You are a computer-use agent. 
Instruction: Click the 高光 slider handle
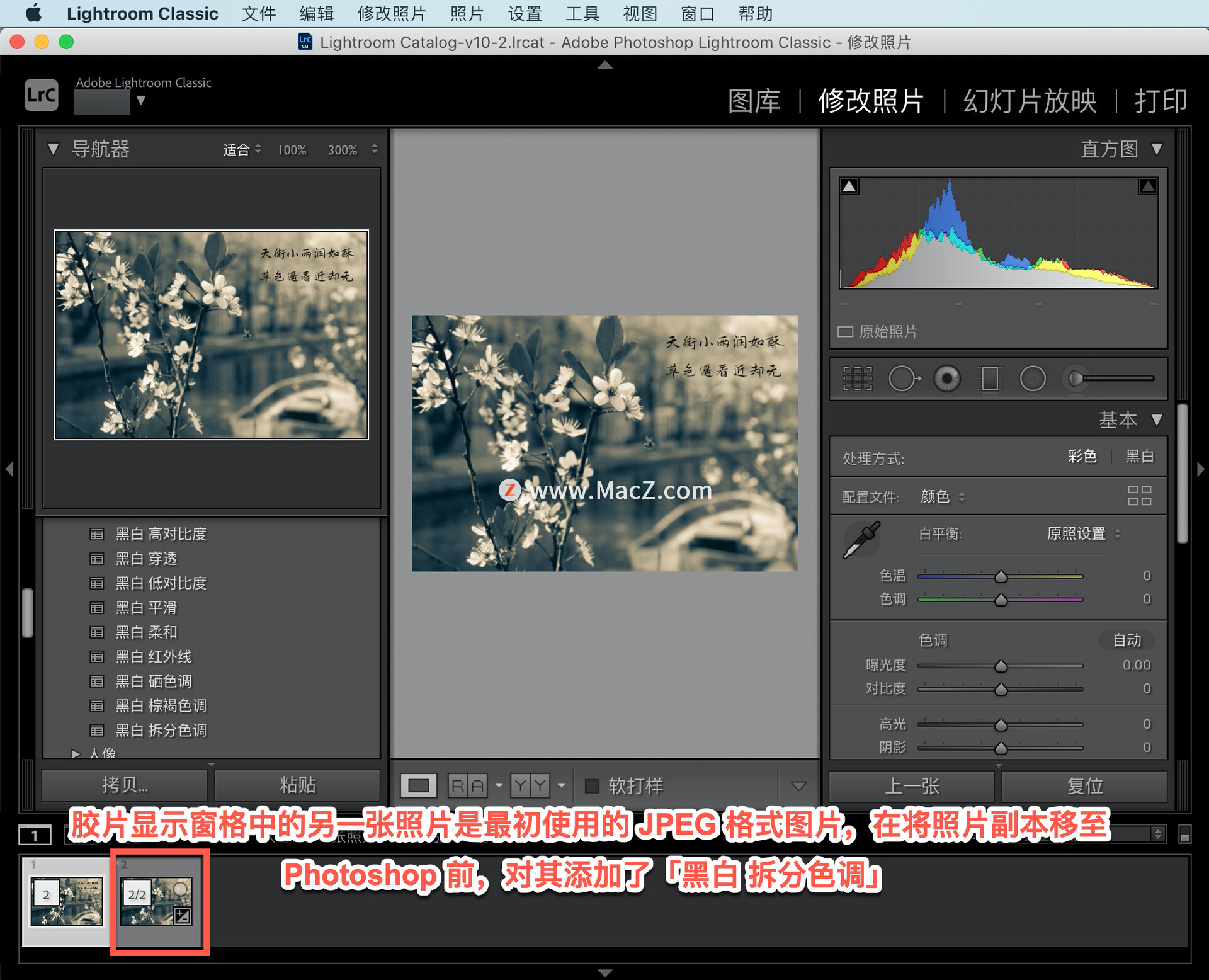tap(1001, 725)
